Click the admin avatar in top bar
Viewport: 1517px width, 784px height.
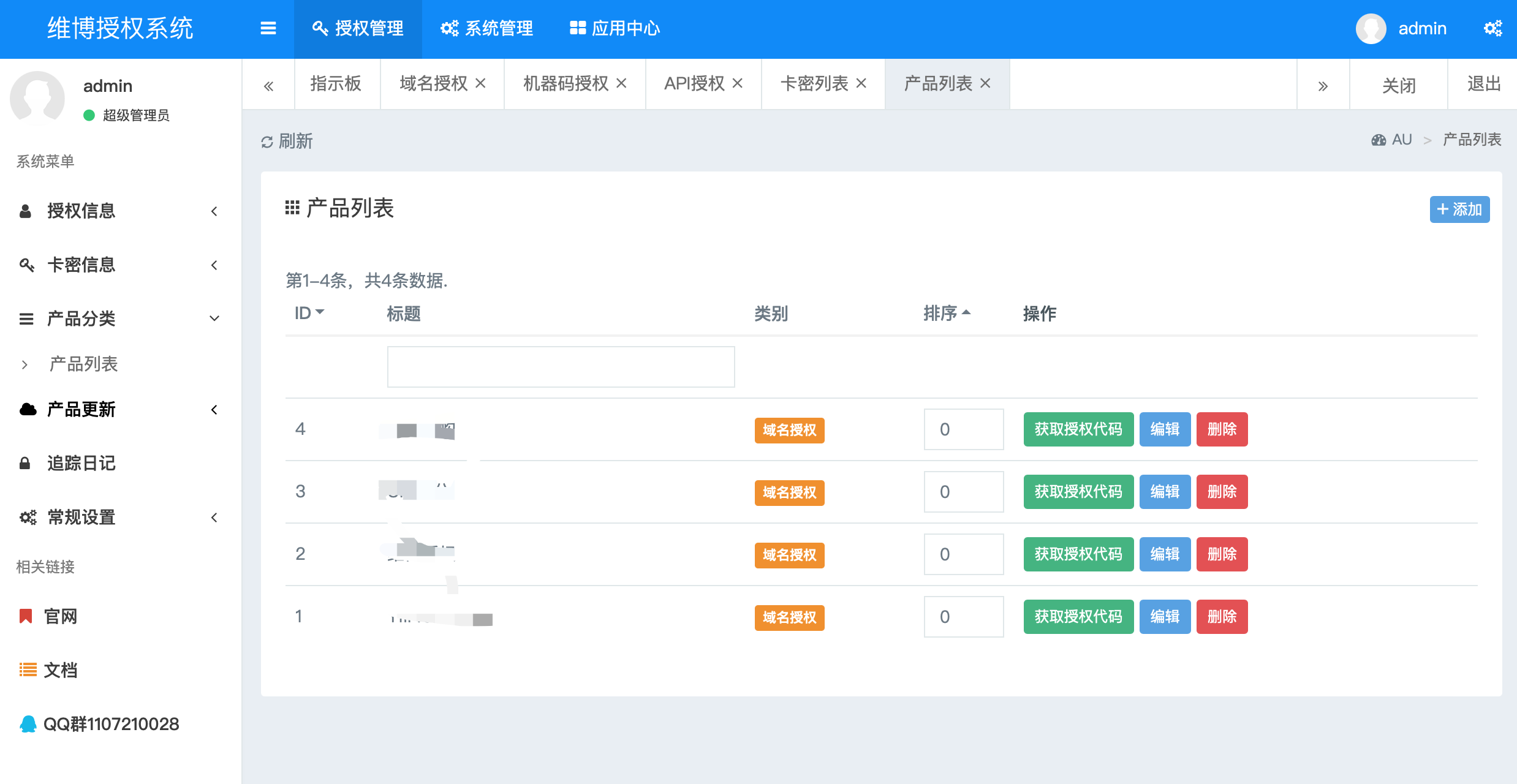(x=1371, y=28)
